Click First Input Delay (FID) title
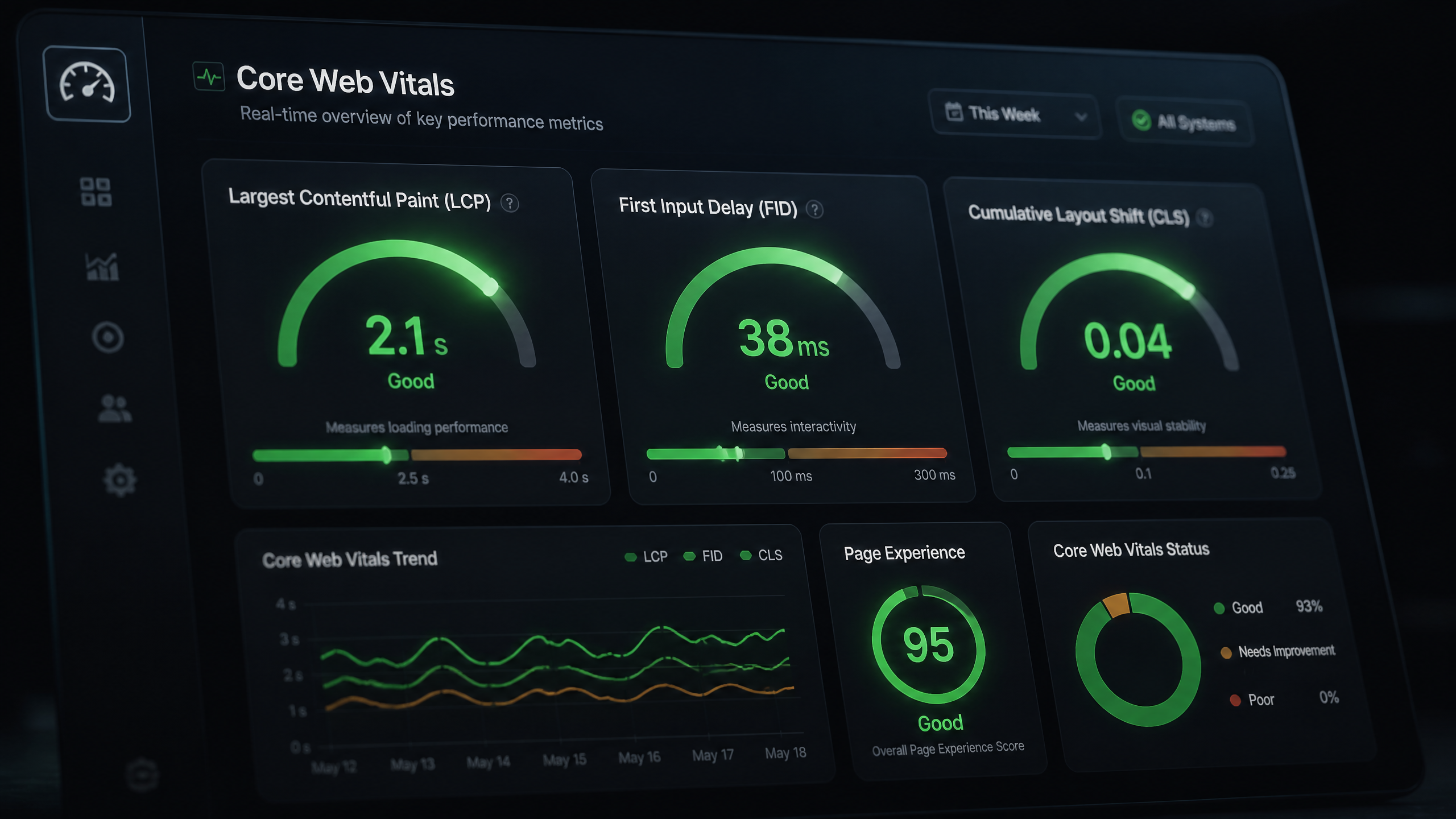This screenshot has width=1456, height=819. [708, 206]
